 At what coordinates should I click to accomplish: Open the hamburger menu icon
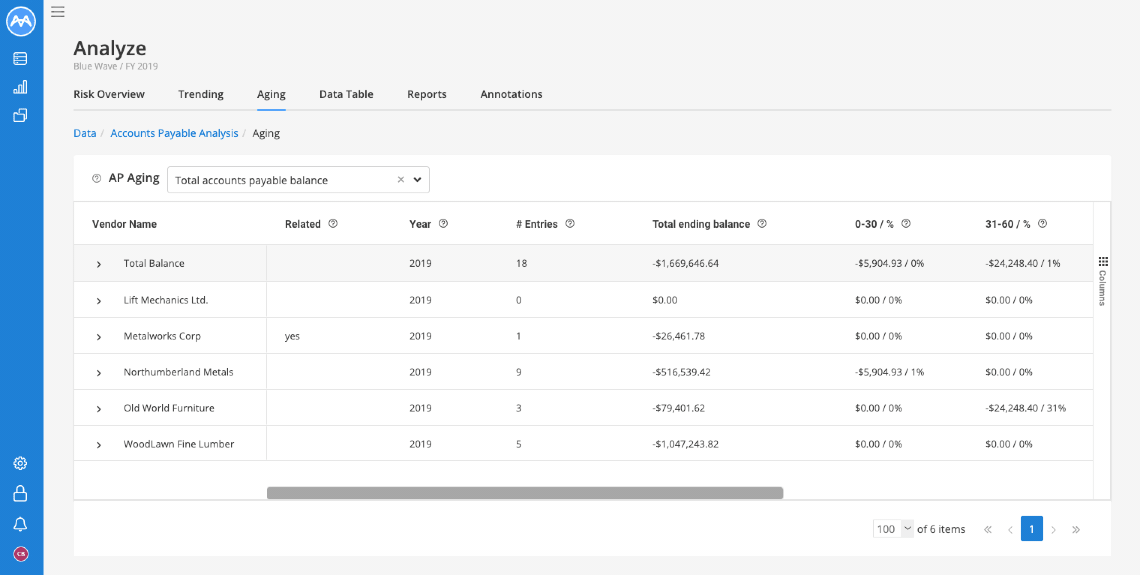coord(57,12)
